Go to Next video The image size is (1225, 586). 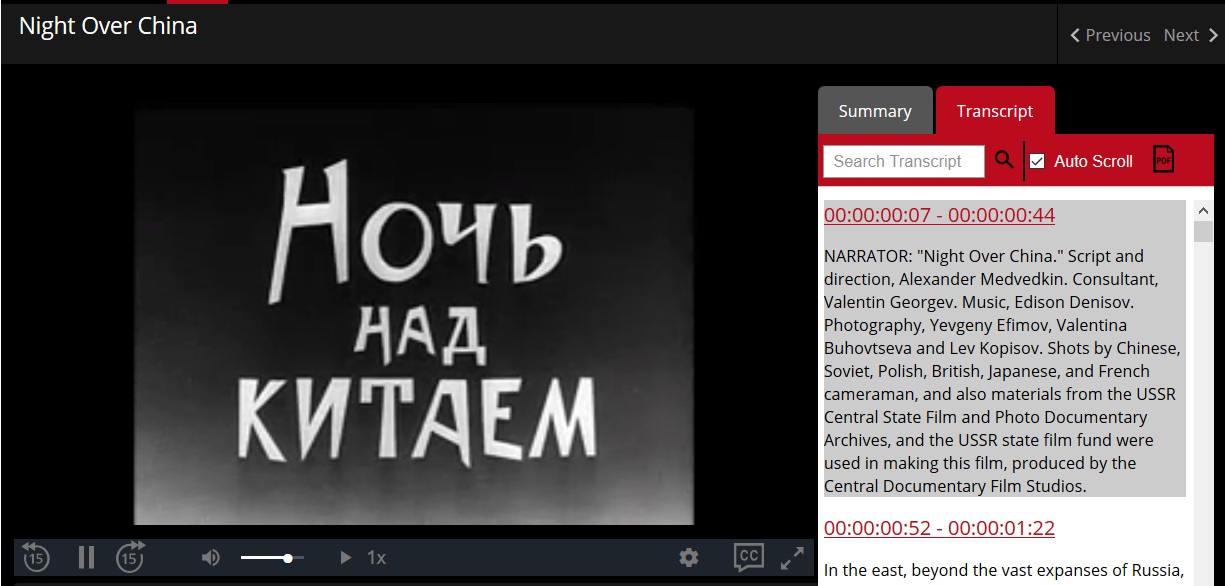point(1190,35)
